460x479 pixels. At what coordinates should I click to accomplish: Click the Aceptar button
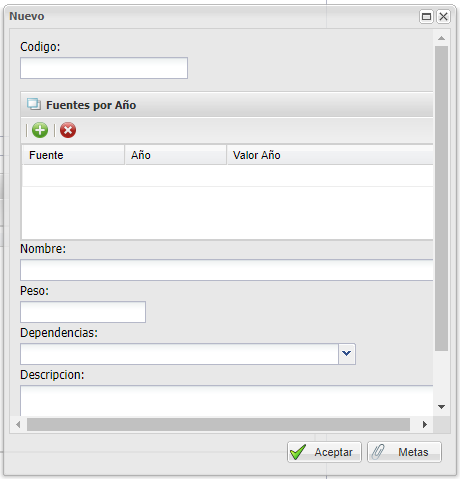[324, 452]
